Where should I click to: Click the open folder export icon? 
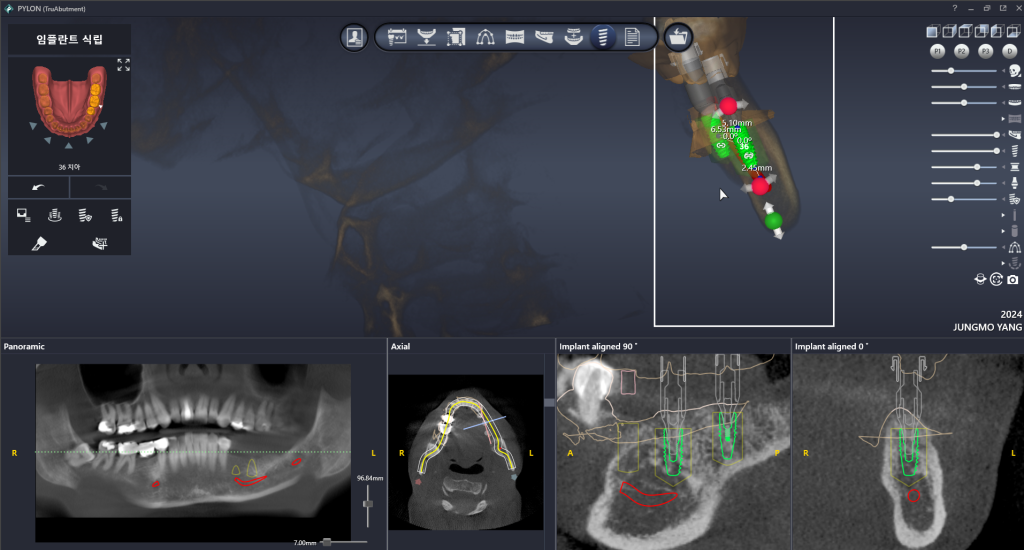coord(678,38)
